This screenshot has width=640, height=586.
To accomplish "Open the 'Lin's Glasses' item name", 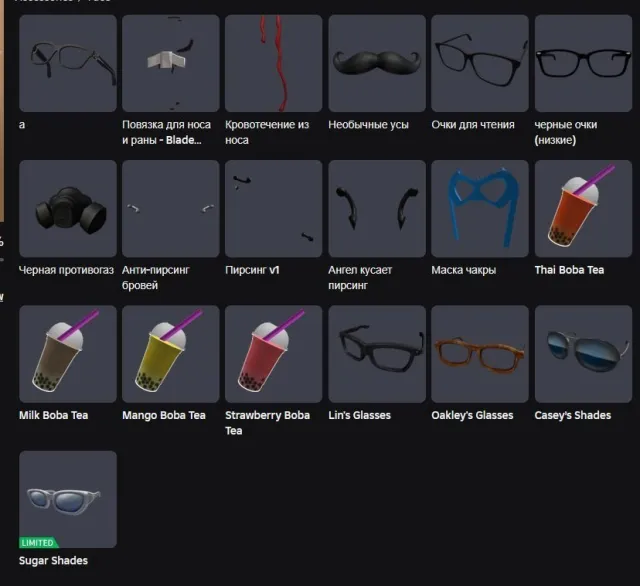I will coord(359,415).
